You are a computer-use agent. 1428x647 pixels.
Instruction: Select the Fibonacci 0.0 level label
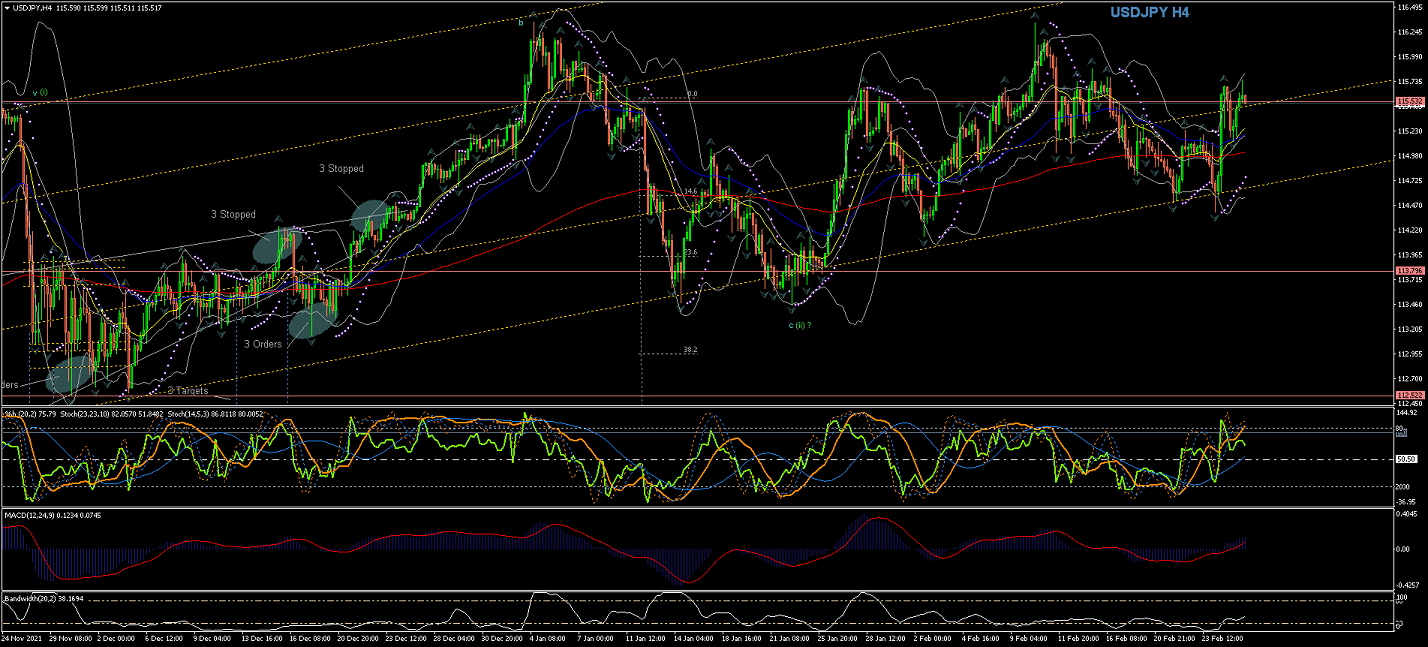pos(691,95)
